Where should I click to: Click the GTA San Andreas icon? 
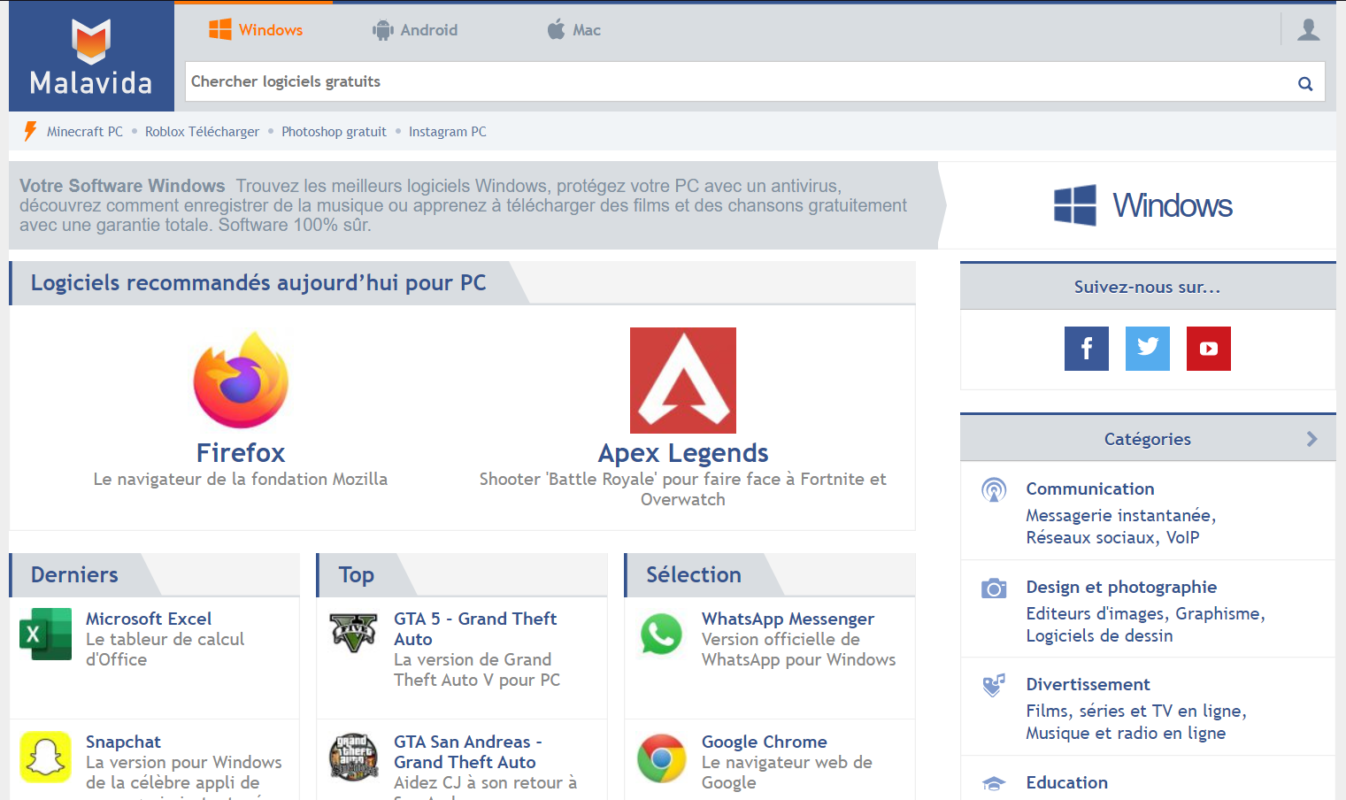coord(354,757)
